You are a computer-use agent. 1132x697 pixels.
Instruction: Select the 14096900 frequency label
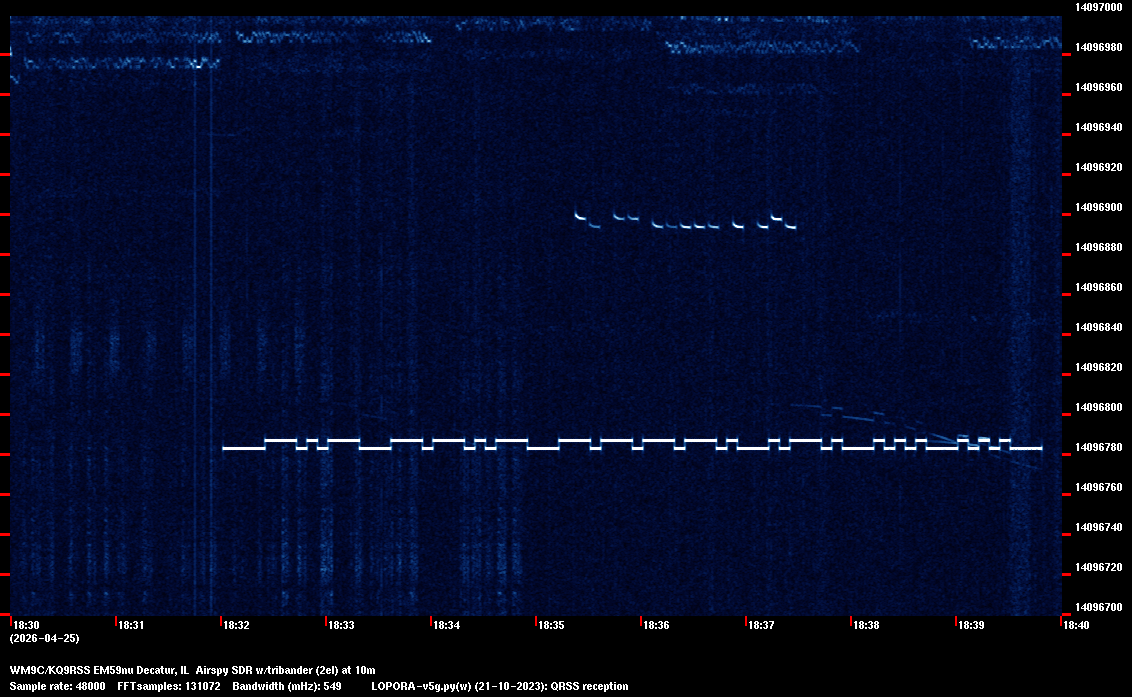coord(1098,207)
